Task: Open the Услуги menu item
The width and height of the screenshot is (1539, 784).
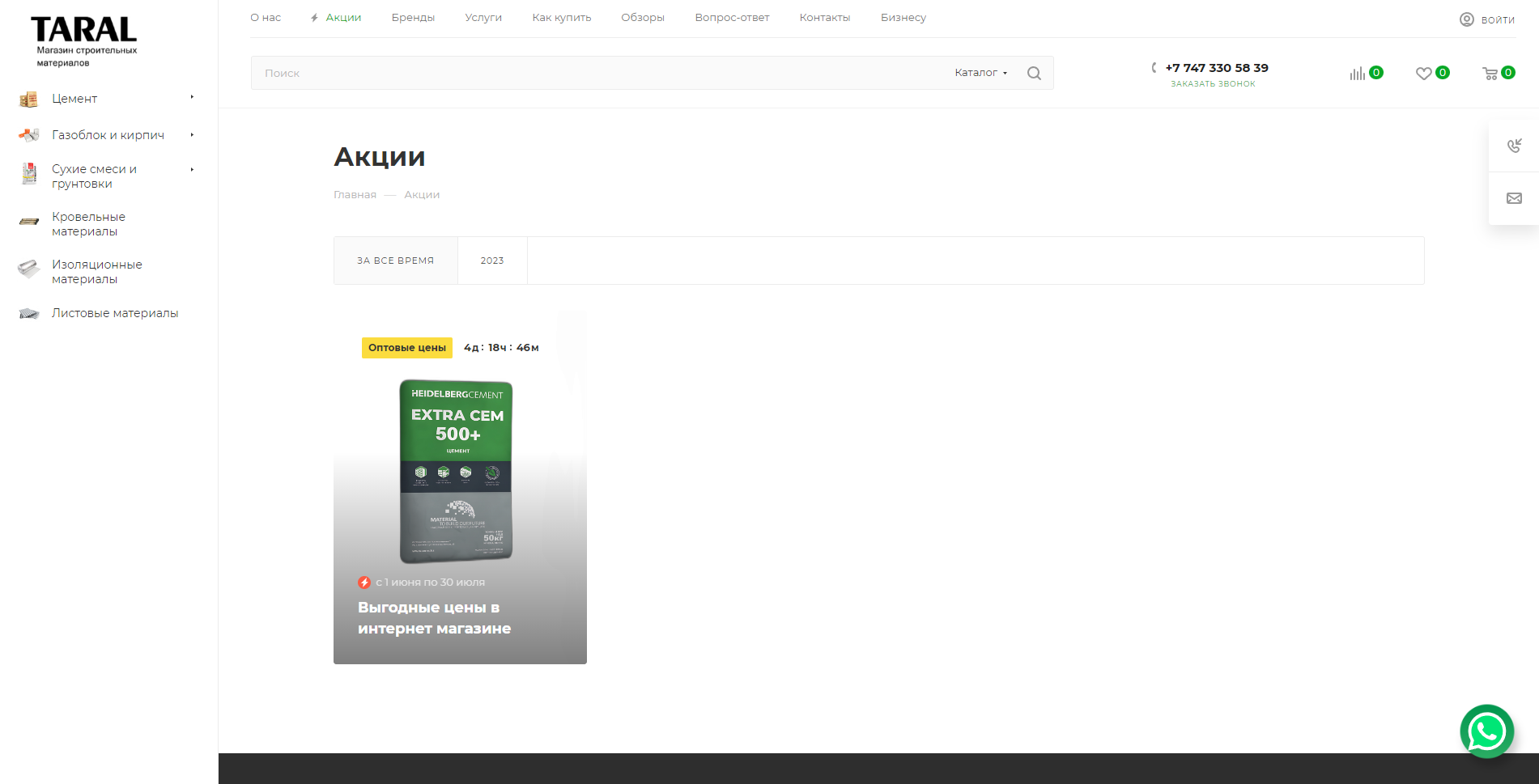Action: pyautogui.click(x=483, y=18)
